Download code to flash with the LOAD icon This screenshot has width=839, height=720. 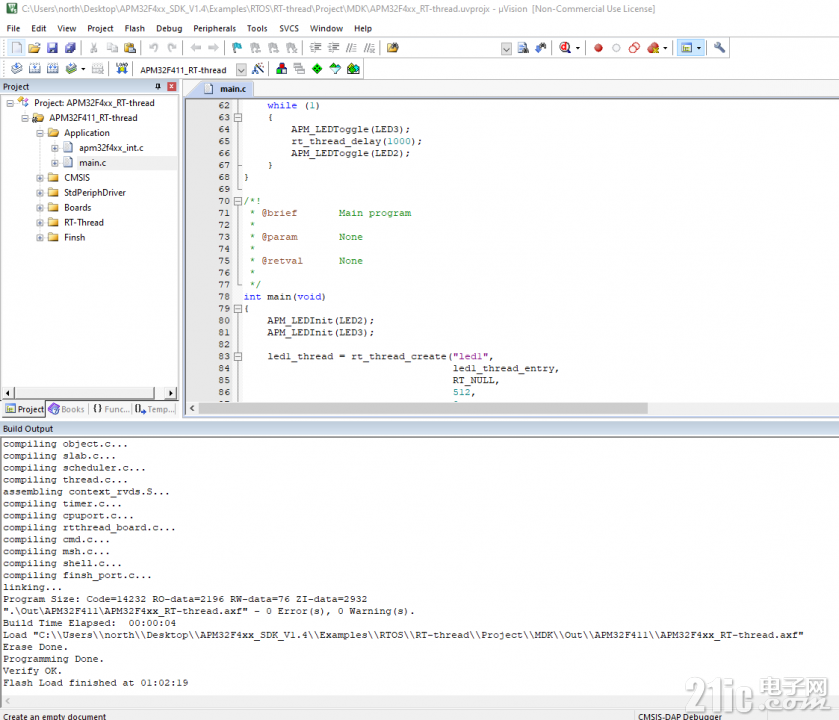coord(122,68)
